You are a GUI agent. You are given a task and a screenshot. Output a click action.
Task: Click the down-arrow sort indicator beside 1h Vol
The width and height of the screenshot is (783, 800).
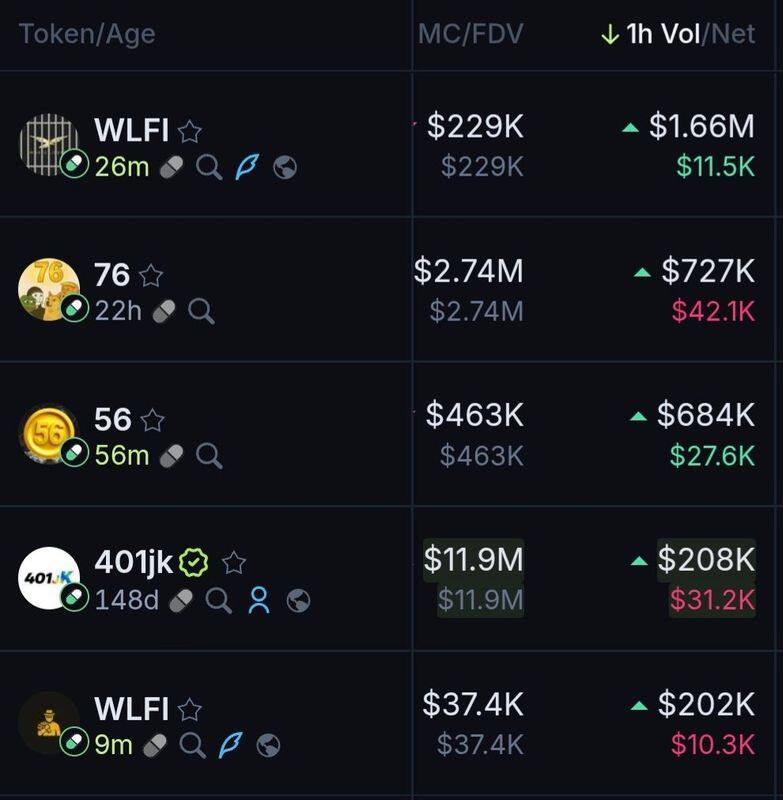click(x=609, y=34)
